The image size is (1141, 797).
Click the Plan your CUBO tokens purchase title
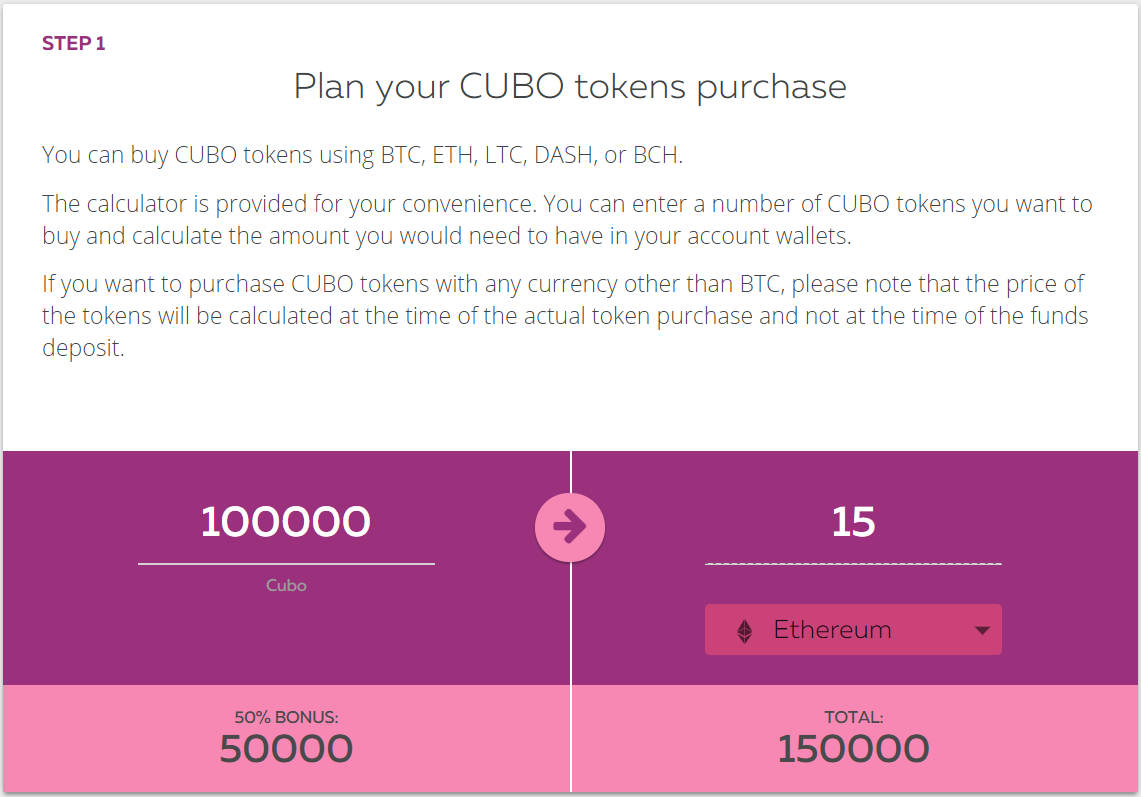(x=570, y=87)
